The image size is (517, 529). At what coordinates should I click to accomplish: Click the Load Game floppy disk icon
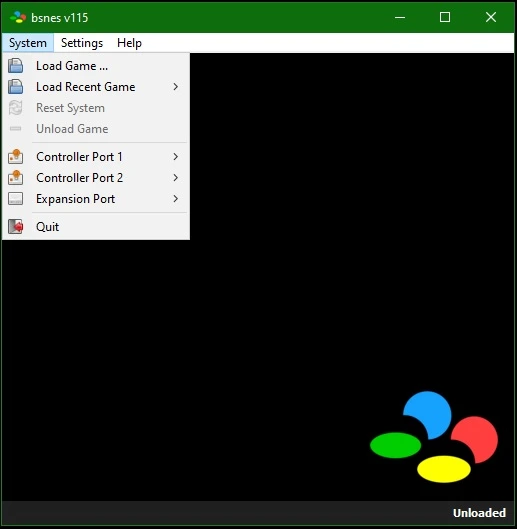tap(16, 66)
